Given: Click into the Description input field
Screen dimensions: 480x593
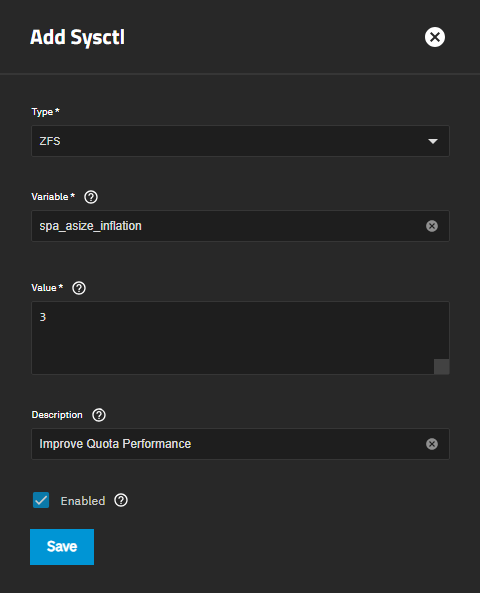Looking at the screenshot, I should (x=228, y=444).
